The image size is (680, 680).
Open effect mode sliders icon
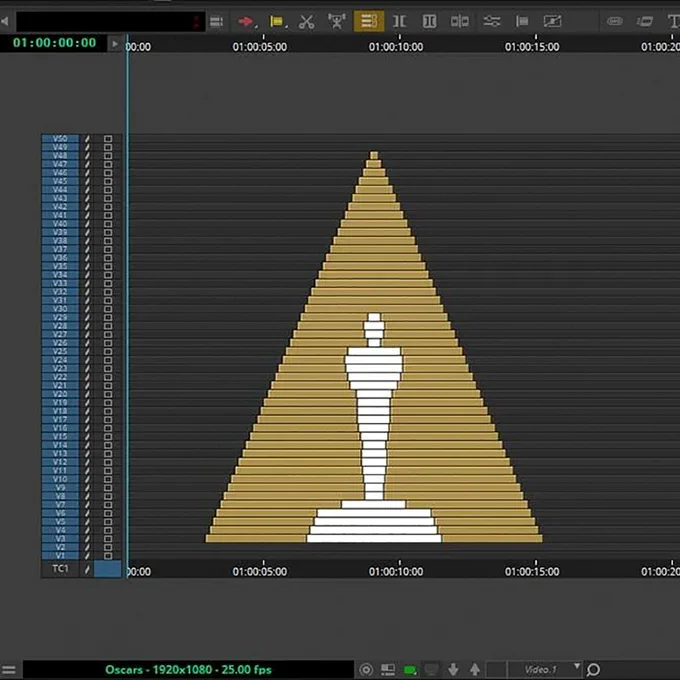pyautogui.click(x=491, y=21)
